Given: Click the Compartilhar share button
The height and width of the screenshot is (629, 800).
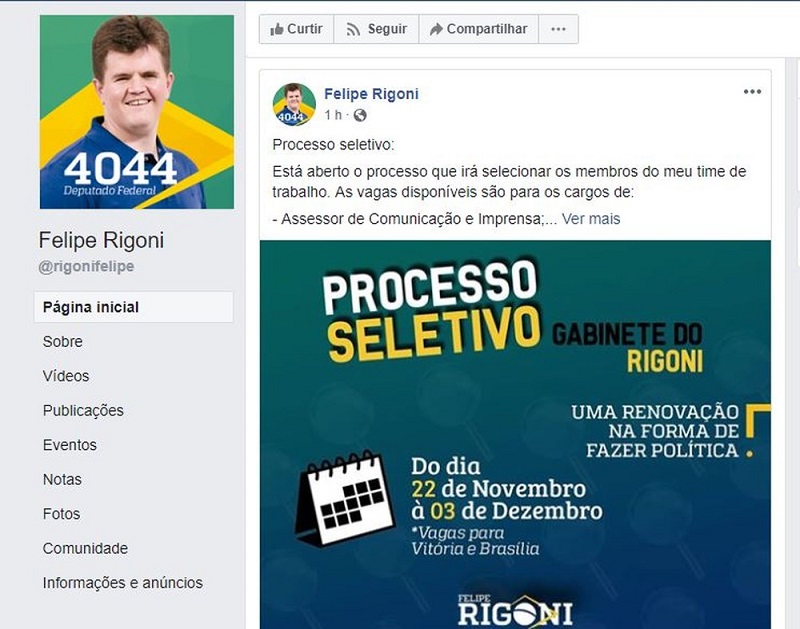Looking at the screenshot, I should [479, 29].
